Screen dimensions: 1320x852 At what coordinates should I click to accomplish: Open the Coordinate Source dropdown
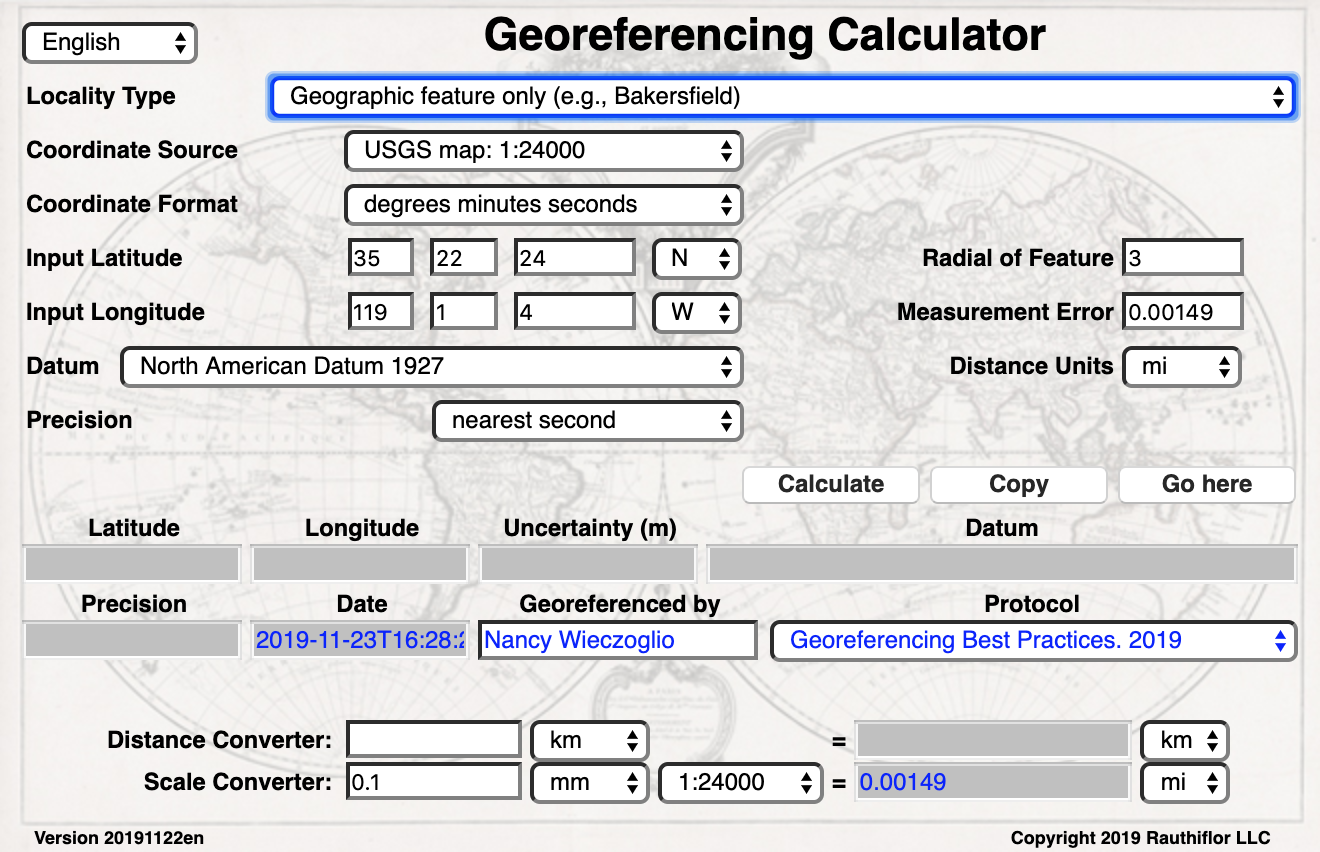[x=543, y=151]
